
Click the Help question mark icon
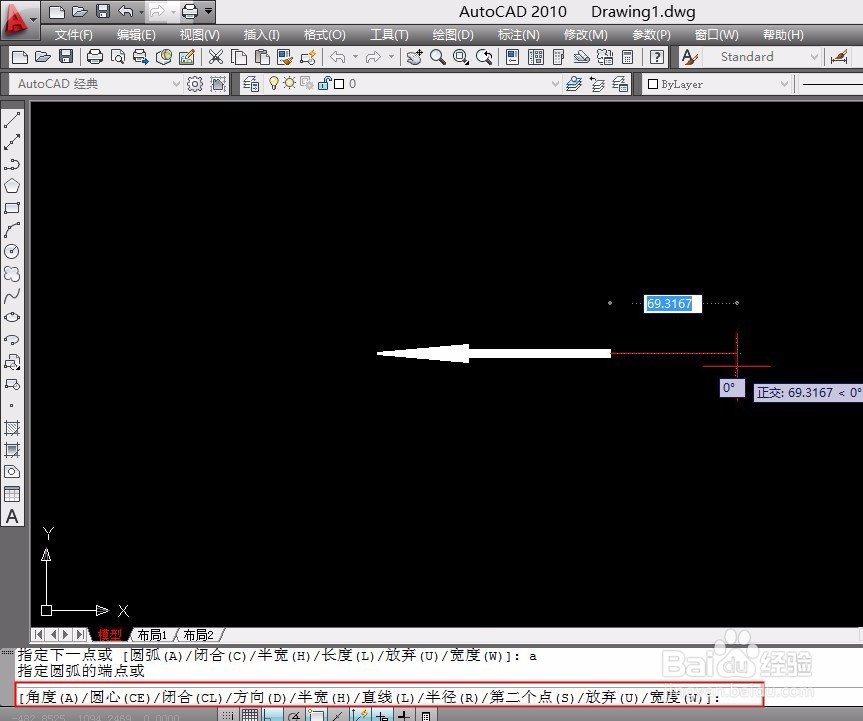[657, 57]
